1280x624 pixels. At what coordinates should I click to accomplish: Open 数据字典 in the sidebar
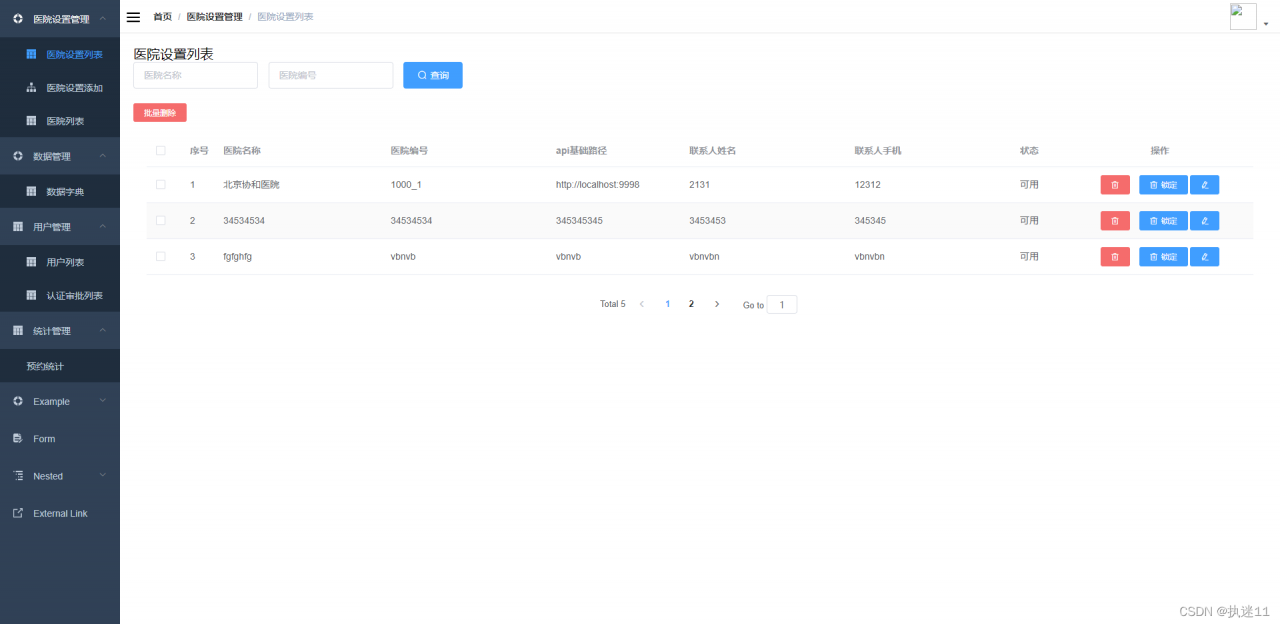[60, 191]
